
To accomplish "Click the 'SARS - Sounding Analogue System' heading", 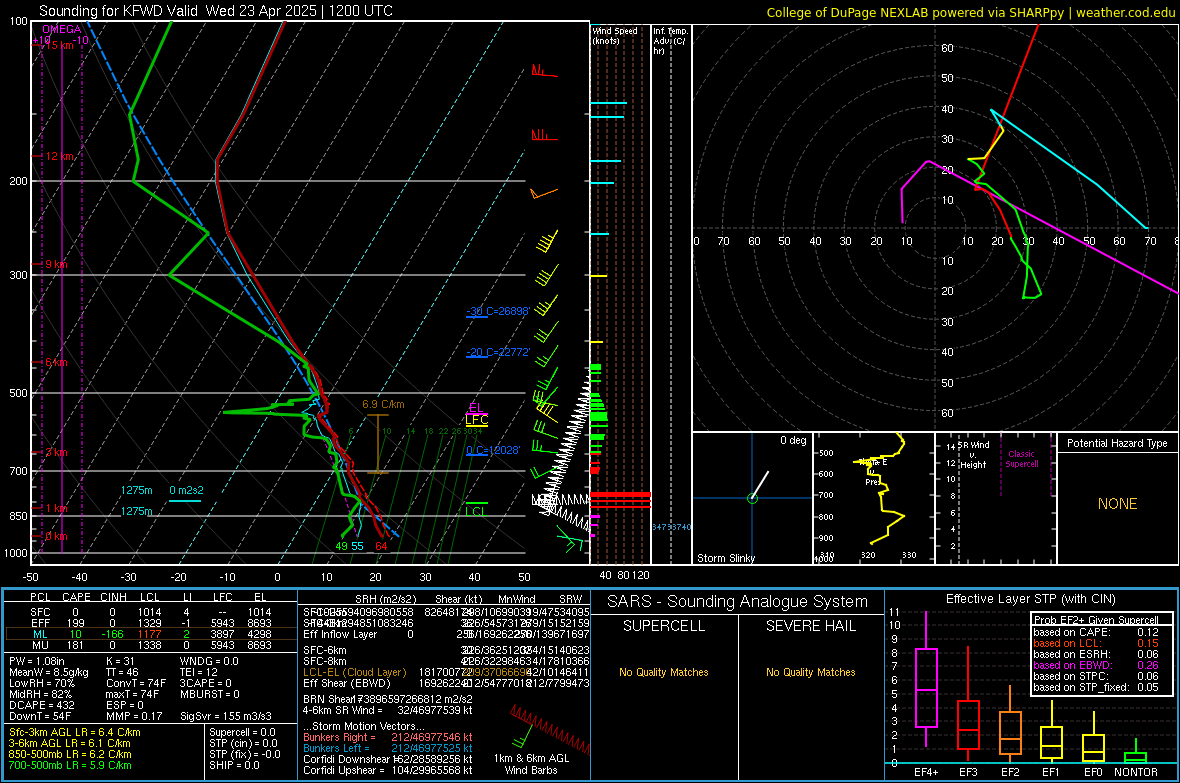I will [738, 602].
